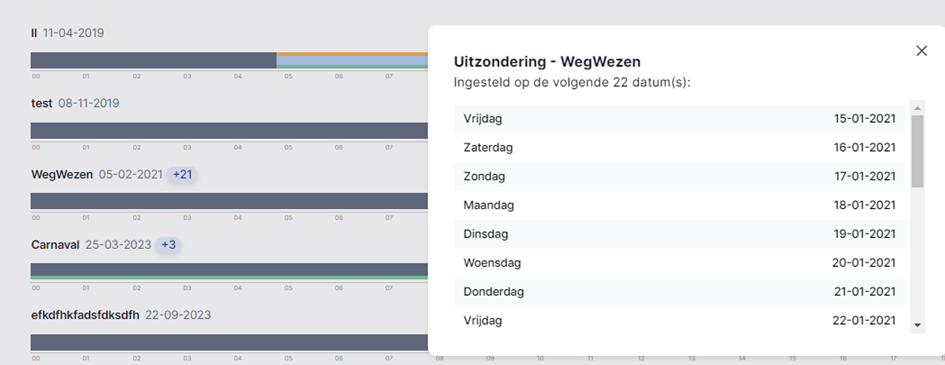The image size is (945, 365).
Task: Select the Woensdag 20-01-2021 row
Action: (679, 263)
